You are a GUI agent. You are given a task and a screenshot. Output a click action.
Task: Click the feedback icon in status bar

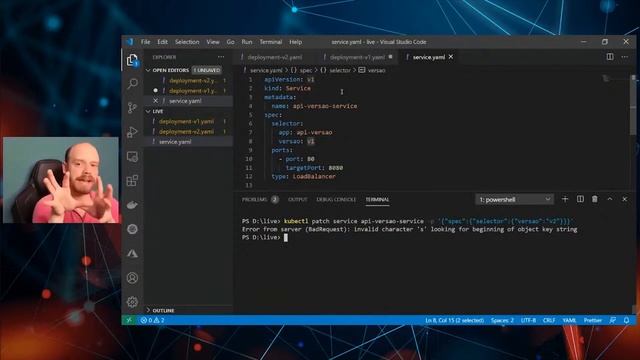click(x=613, y=320)
